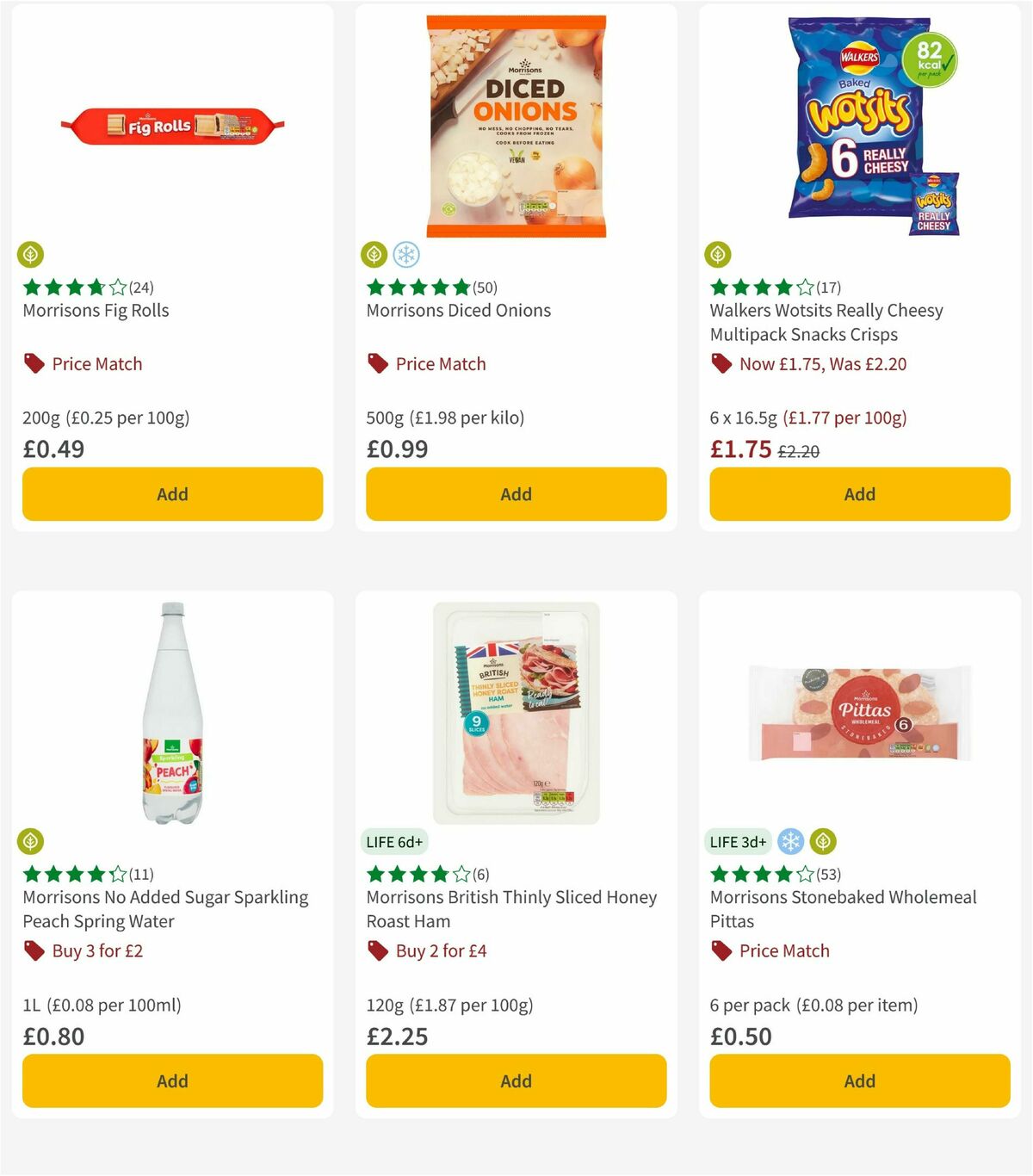The width and height of the screenshot is (1033, 1176).
Task: Click the Price Match tag icon under Diced Onions
Action: (377, 363)
